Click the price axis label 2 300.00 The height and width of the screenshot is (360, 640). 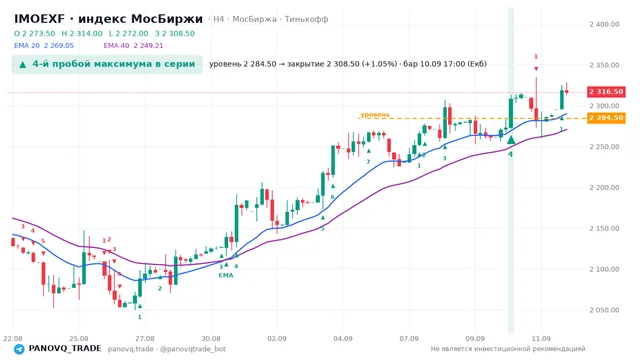(604, 106)
